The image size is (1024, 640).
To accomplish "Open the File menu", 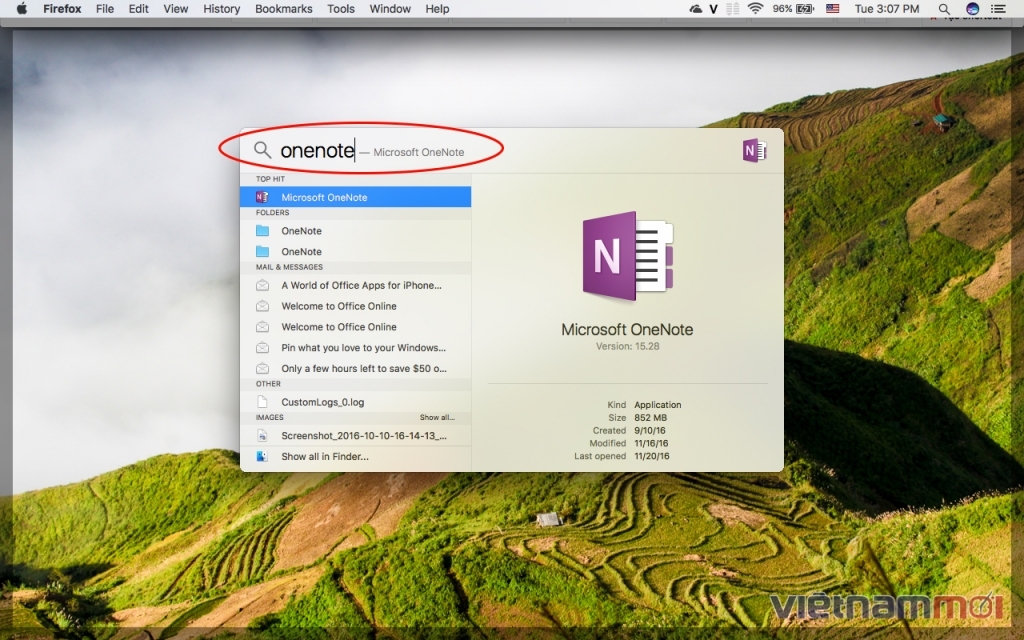I will tap(104, 8).
